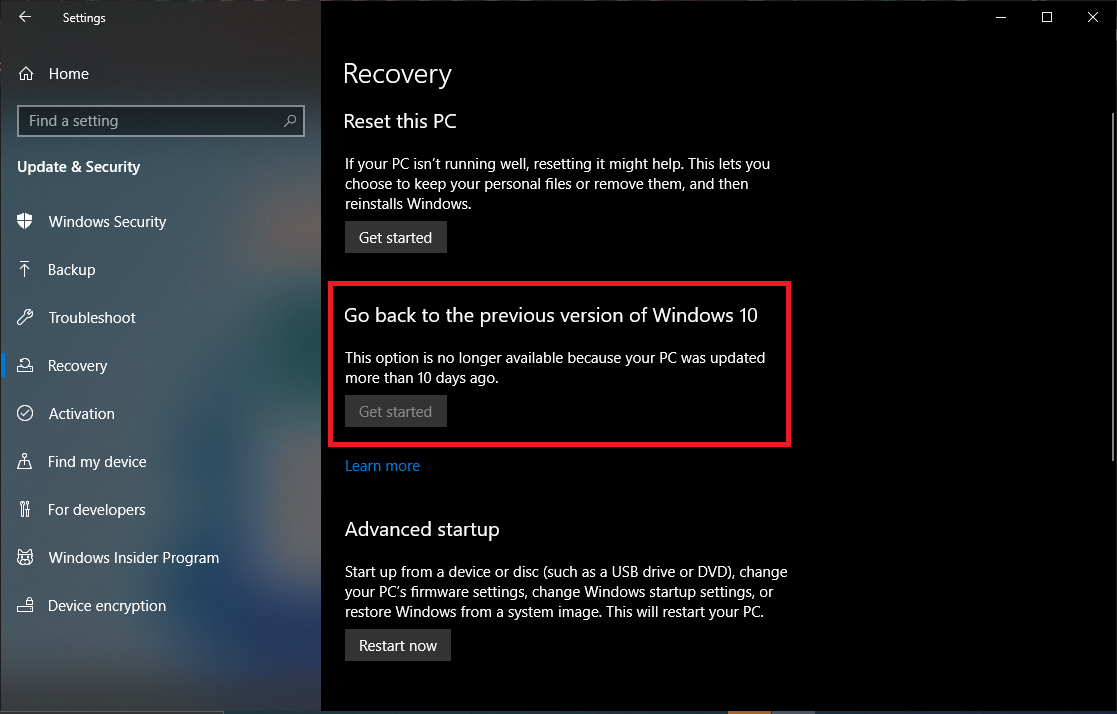Screen dimensions: 1117x714
Task: Maximize the Settings window
Action: [1046, 17]
